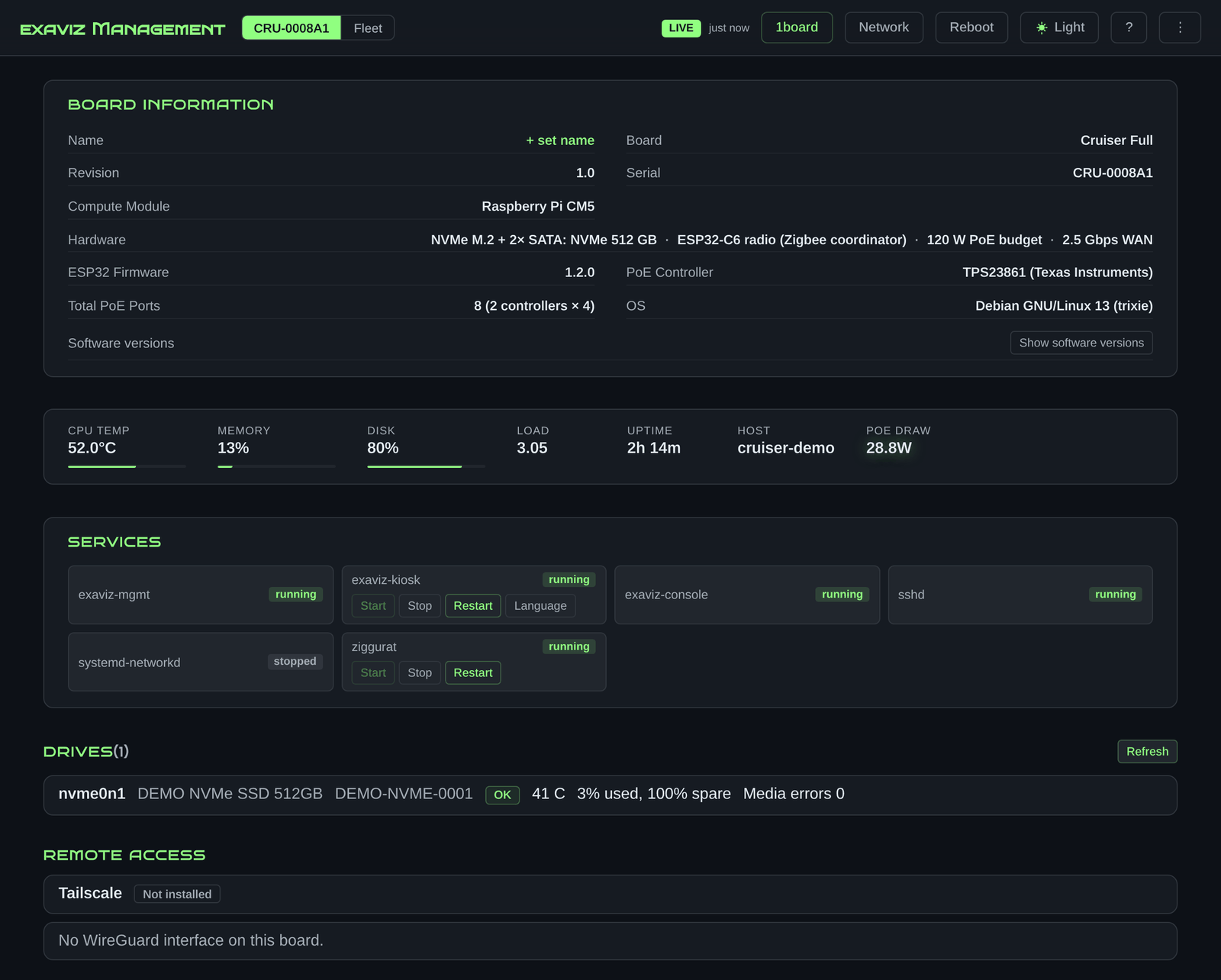Image resolution: width=1221 pixels, height=980 pixels.
Task: Start the ziggurat service
Action: [x=373, y=673]
